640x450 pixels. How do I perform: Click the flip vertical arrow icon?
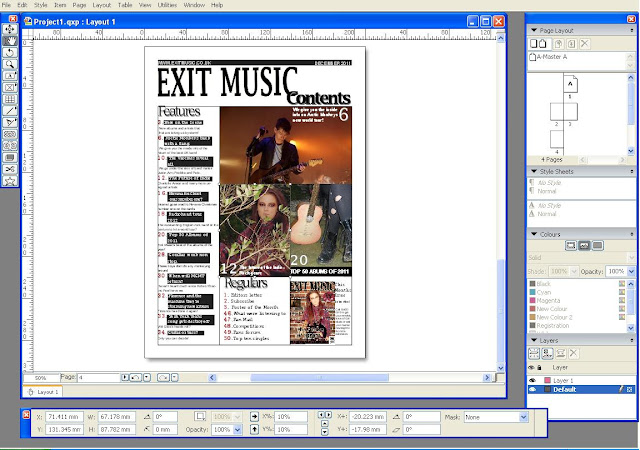tap(254, 429)
